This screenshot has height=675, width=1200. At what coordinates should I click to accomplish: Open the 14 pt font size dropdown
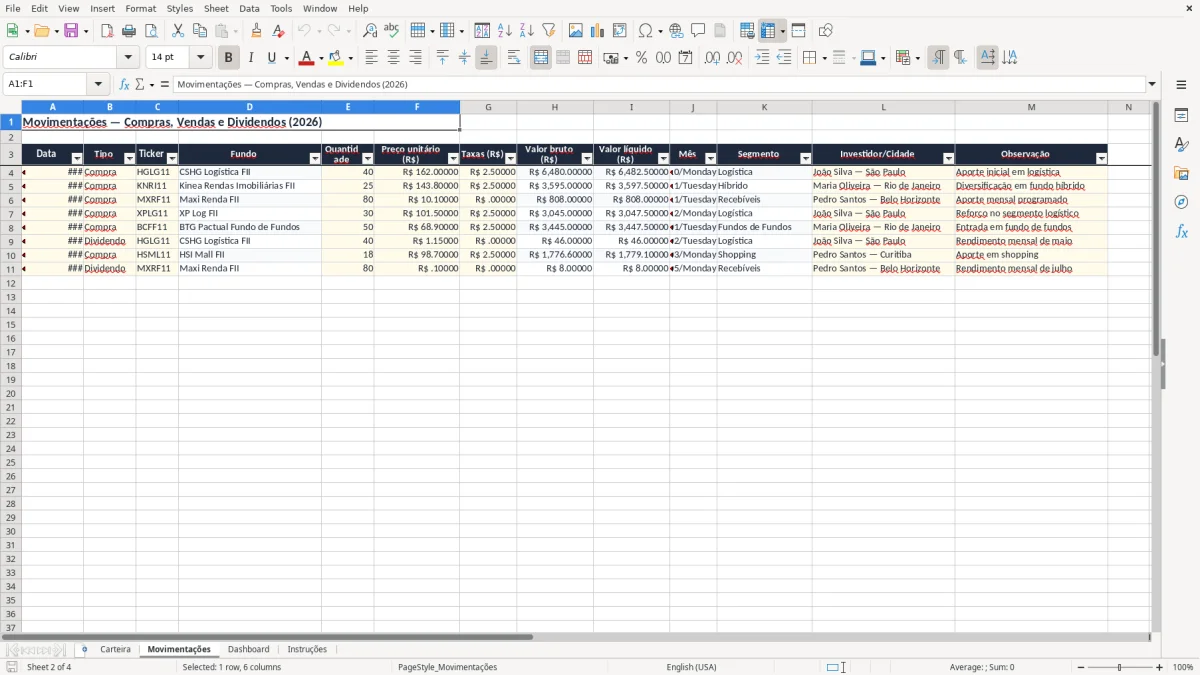200,58
